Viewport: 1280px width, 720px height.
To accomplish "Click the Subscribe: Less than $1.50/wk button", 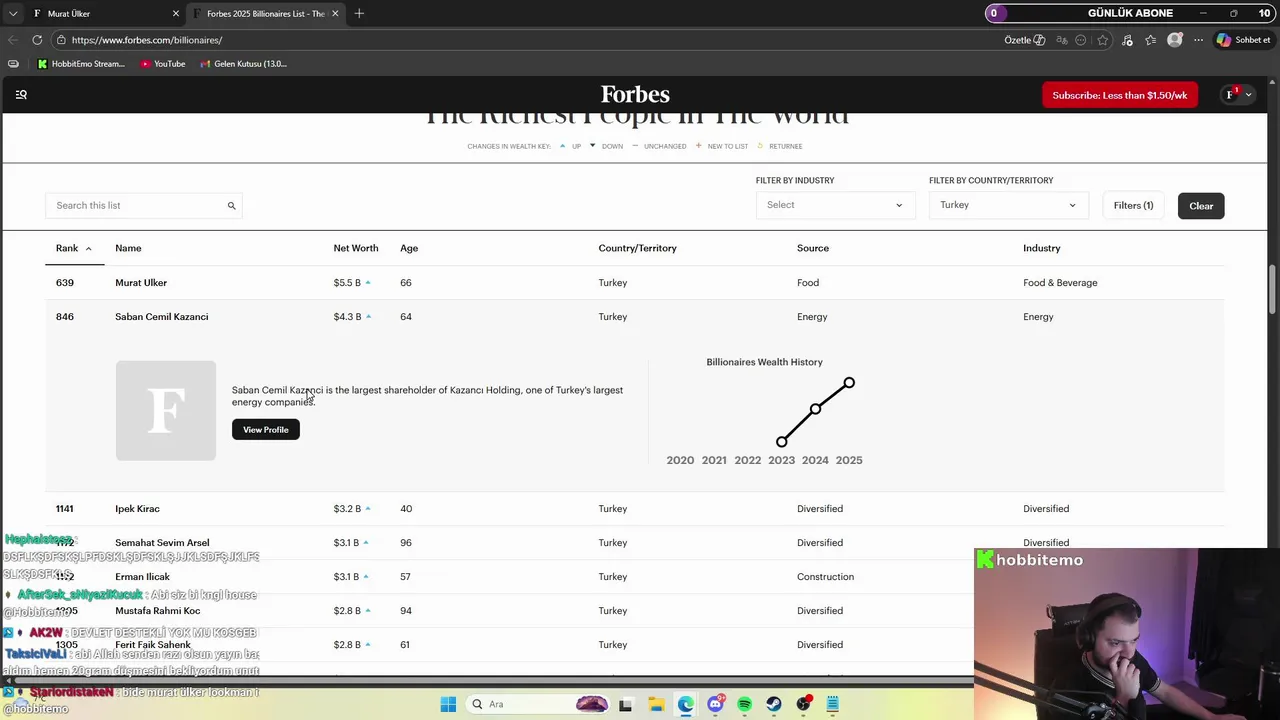I will coord(1119,95).
